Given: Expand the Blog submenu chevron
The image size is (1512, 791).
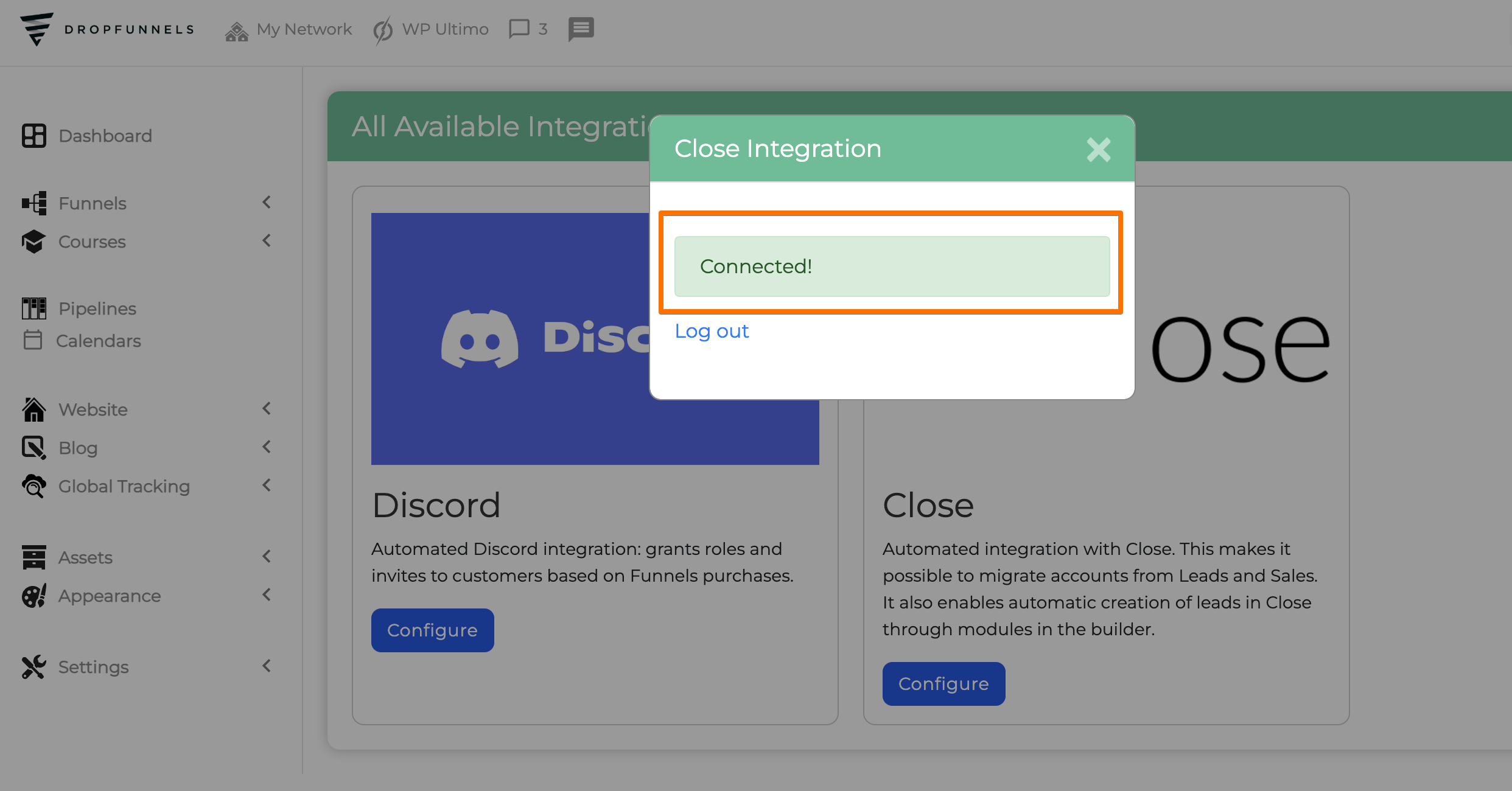Looking at the screenshot, I should pos(267,447).
